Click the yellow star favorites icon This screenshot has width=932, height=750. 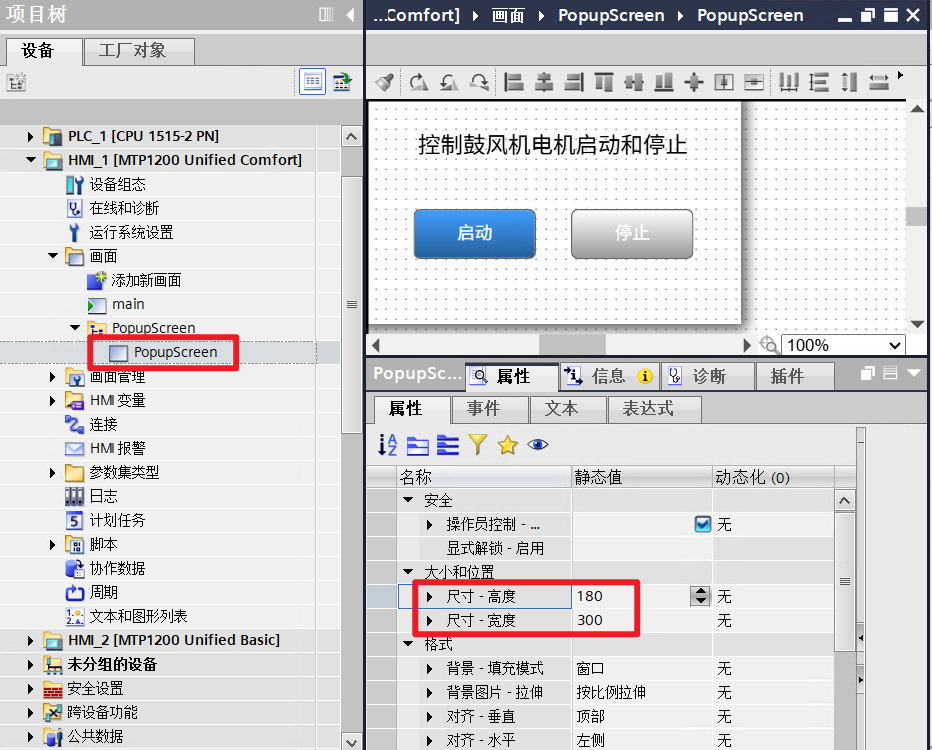507,445
